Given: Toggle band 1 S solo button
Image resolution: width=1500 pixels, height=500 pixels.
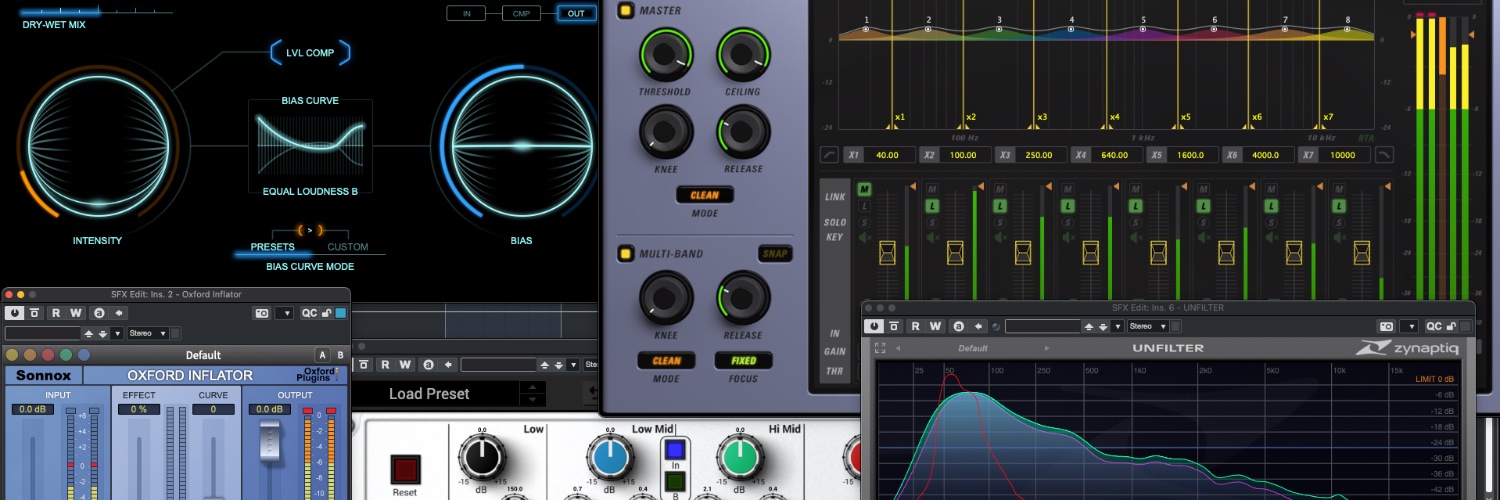Looking at the screenshot, I should pyautogui.click(x=864, y=222).
